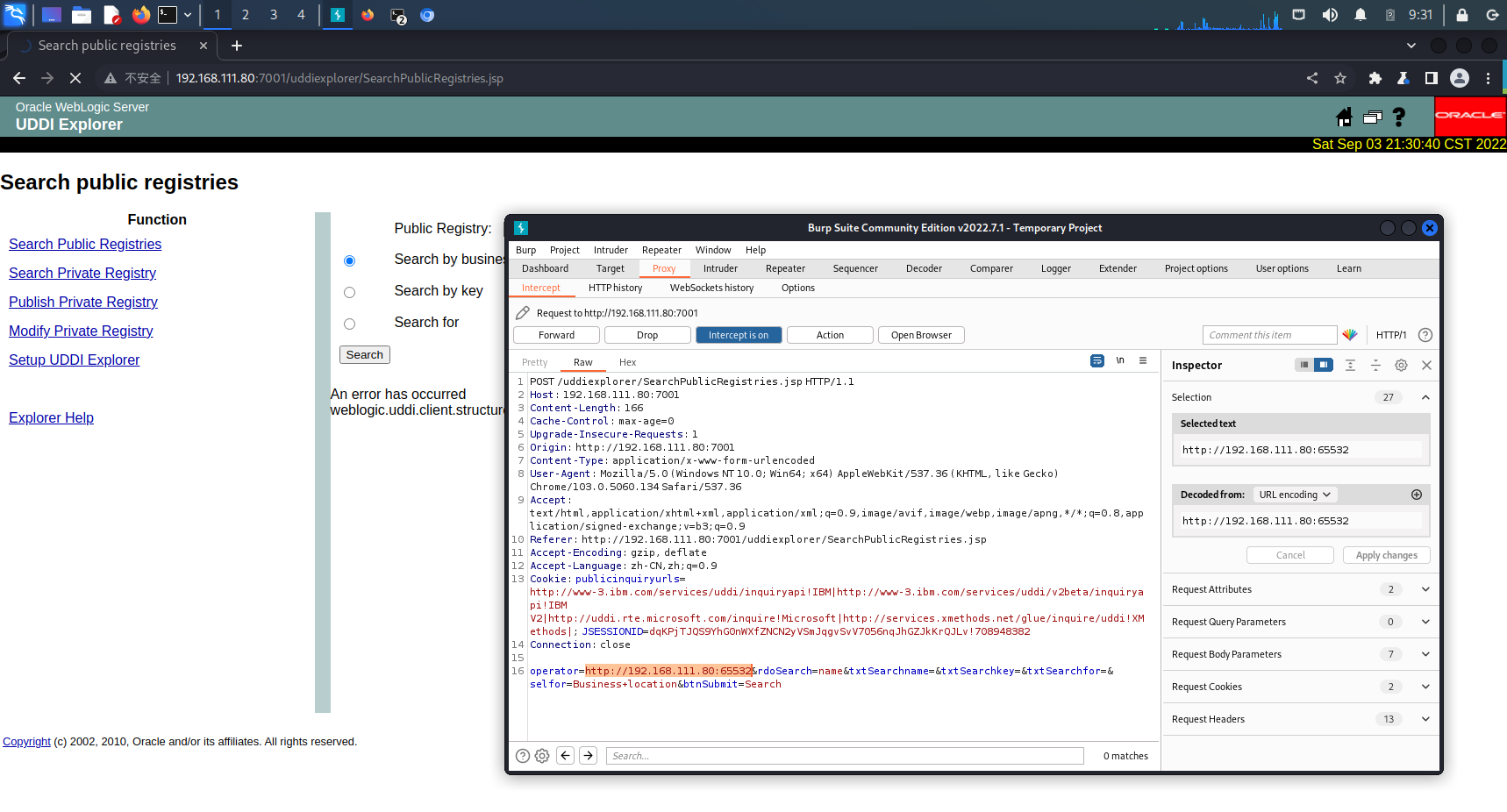Open the Kali applications menu
This screenshot has height=812, width=1507.
(x=16, y=15)
